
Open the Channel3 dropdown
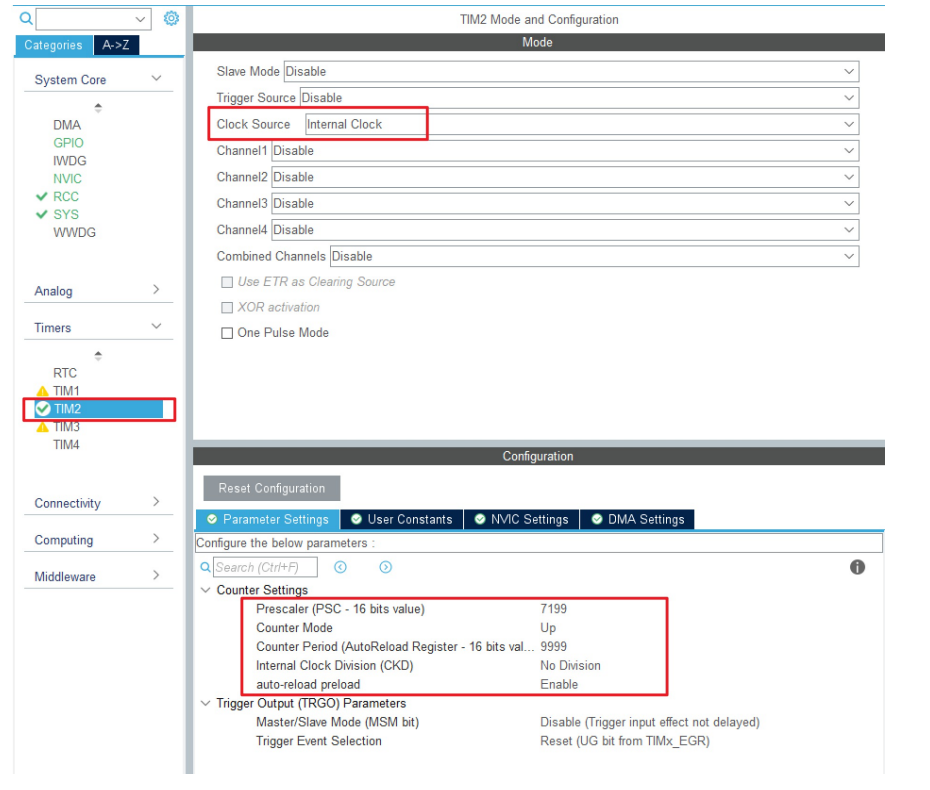click(x=565, y=203)
